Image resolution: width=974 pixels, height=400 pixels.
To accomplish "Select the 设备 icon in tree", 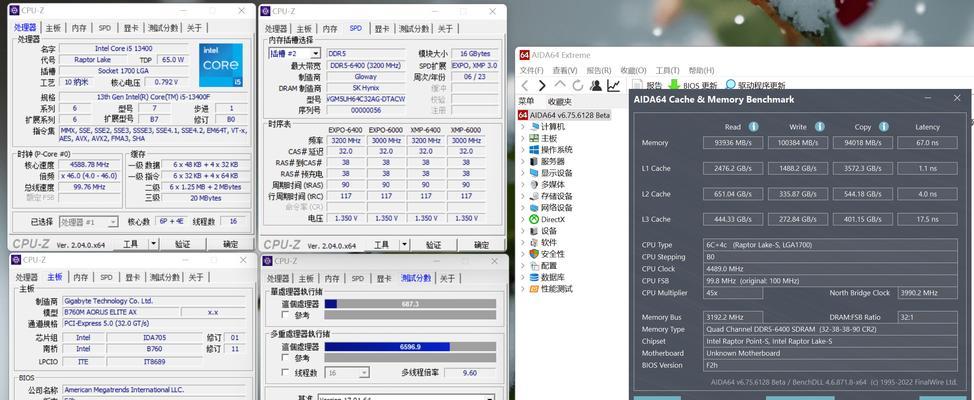I will pyautogui.click(x=534, y=231).
